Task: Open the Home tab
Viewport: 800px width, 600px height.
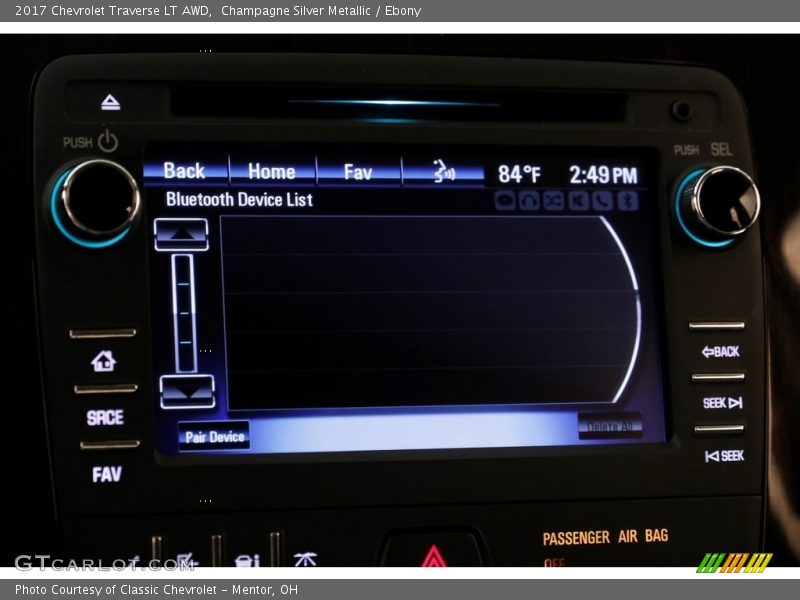Action: [x=272, y=171]
